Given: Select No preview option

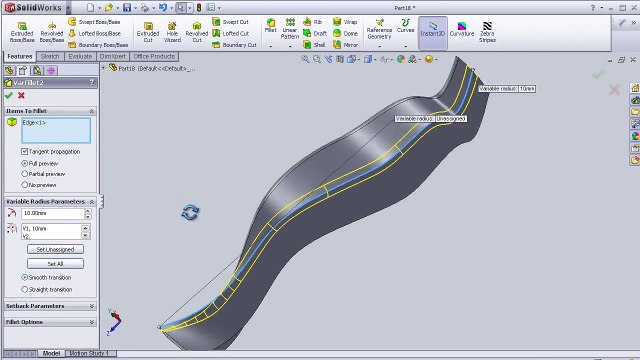Looking at the screenshot, I should pyautogui.click(x=24, y=185).
